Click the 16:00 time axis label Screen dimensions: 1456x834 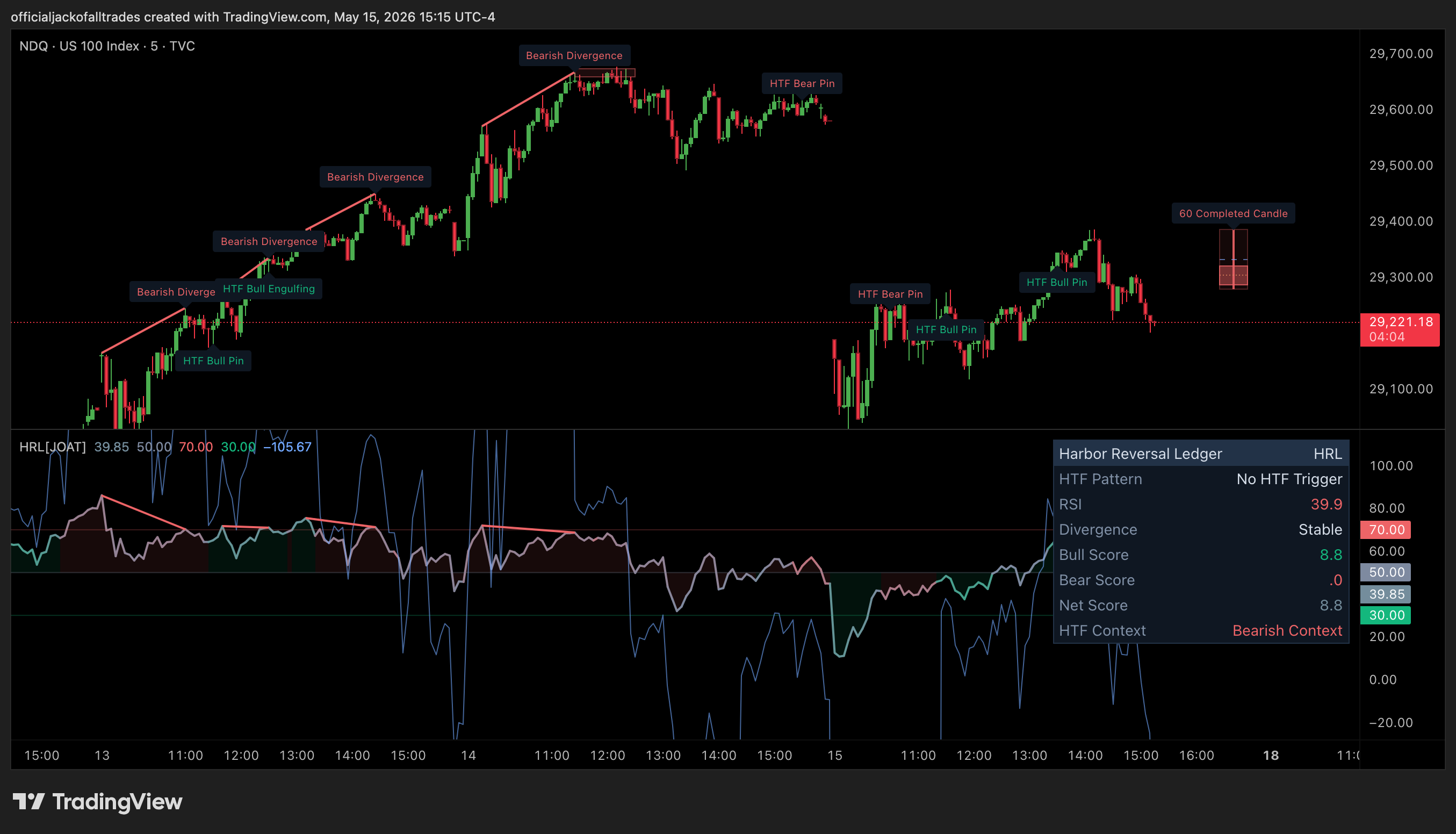tap(1196, 755)
